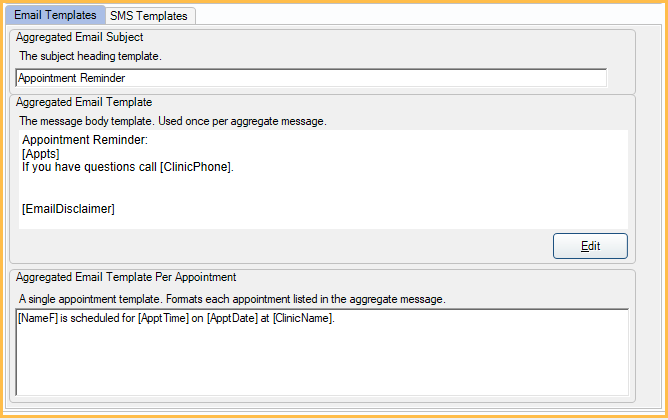Click "Aggregated Email Template Per Appointment" heading
The image size is (668, 420).
(126, 277)
